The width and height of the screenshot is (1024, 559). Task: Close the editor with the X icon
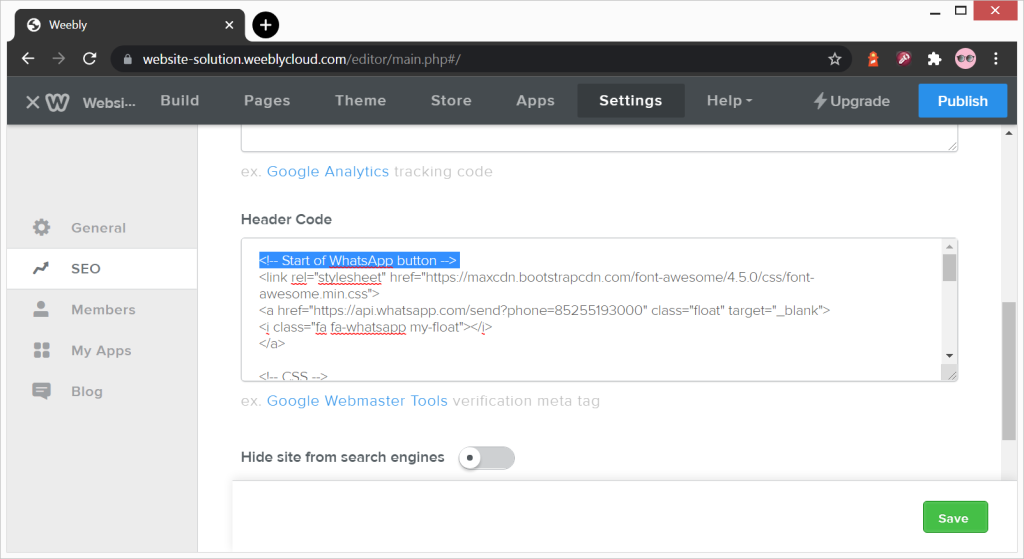[33, 102]
